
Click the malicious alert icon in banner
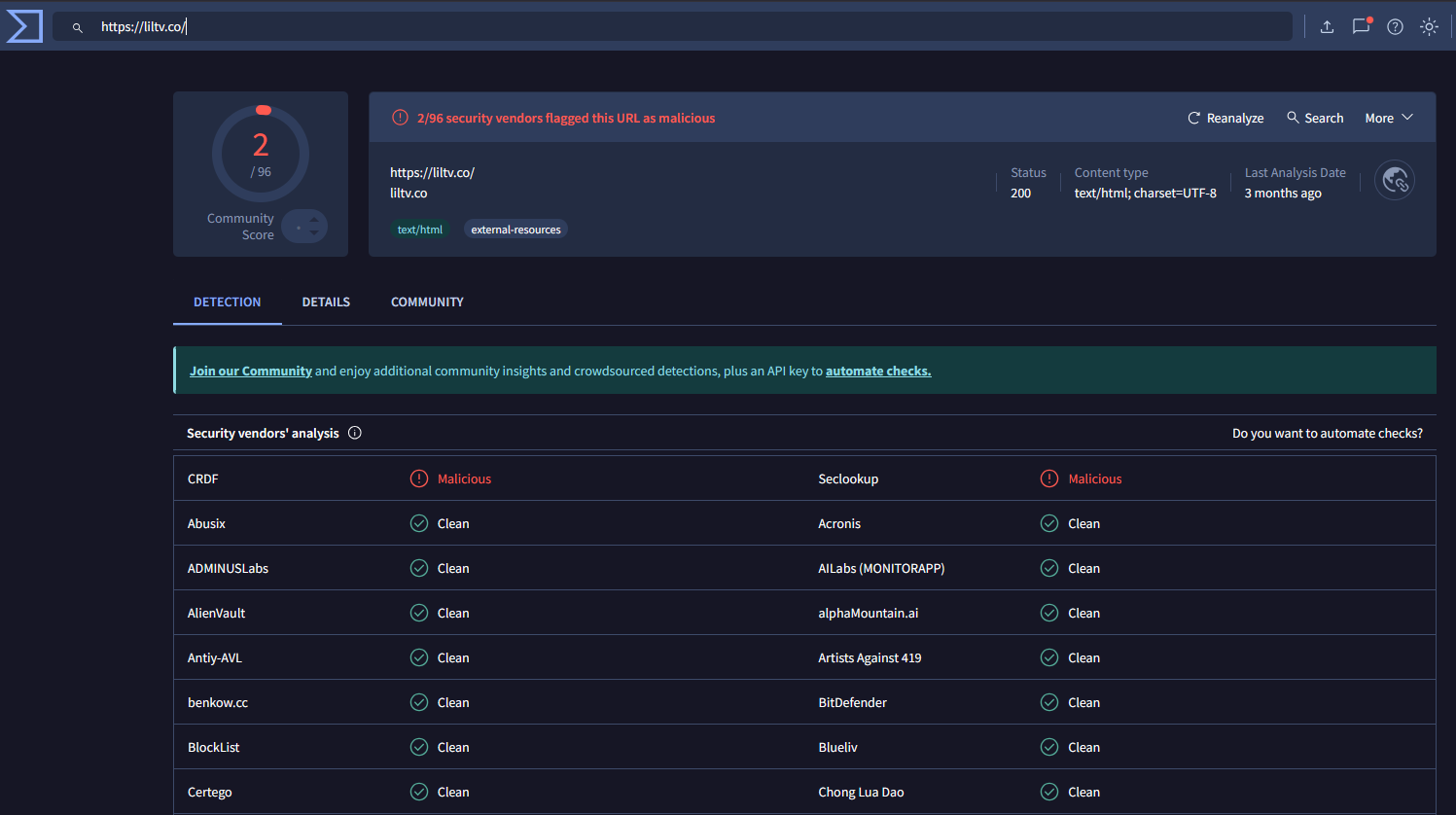coord(400,118)
